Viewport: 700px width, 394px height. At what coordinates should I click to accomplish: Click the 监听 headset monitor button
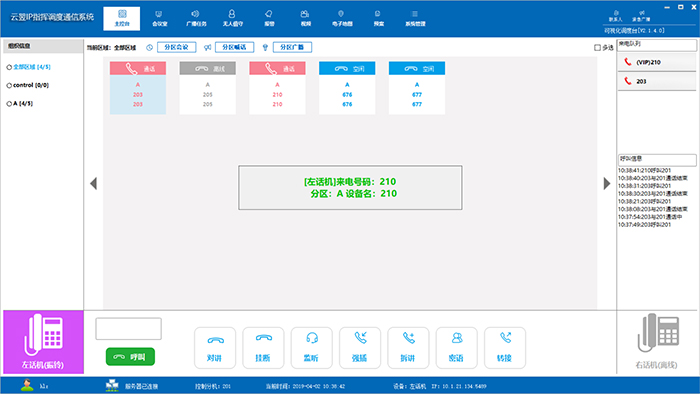pos(312,348)
